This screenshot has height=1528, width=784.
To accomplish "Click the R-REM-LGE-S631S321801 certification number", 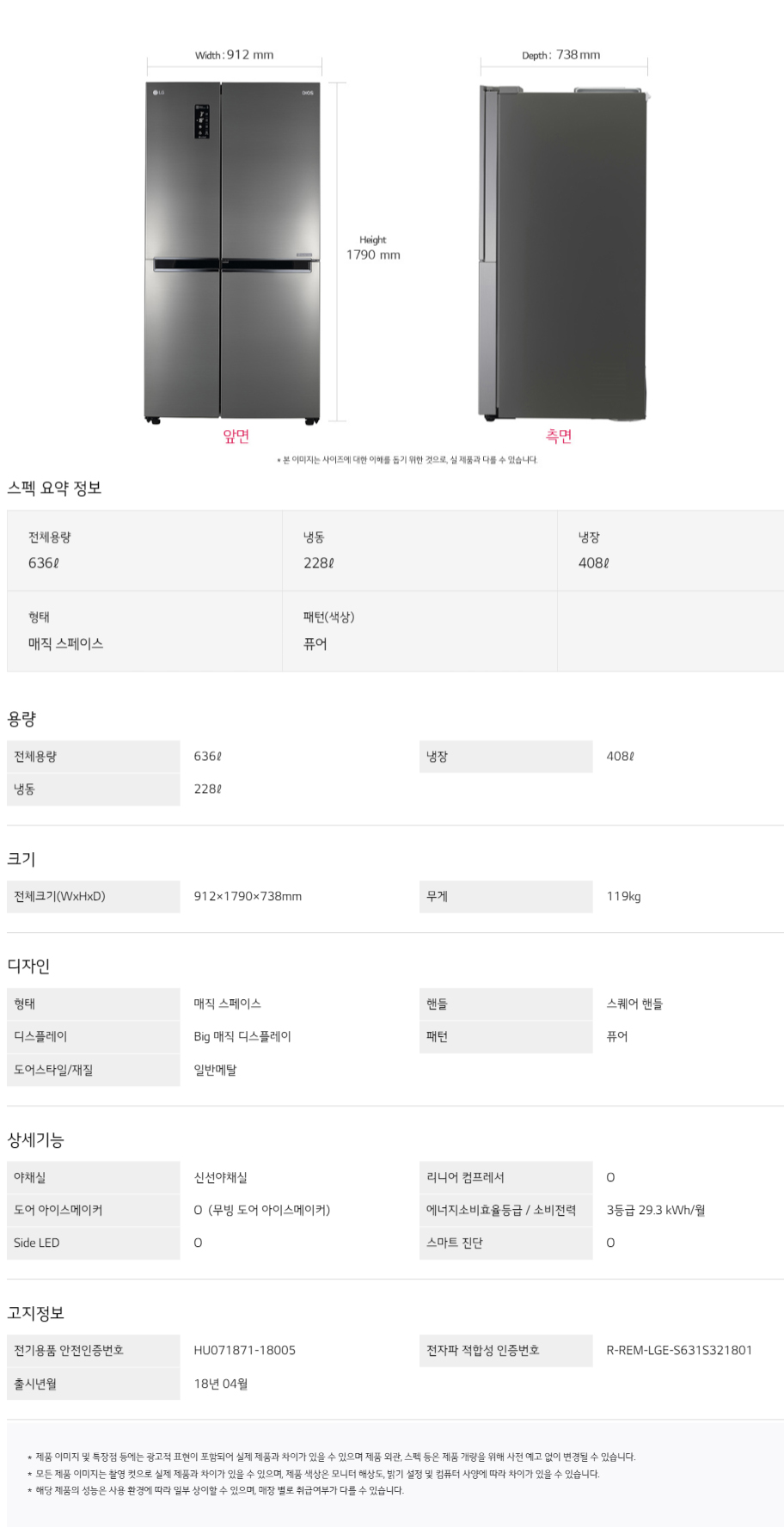I will coord(678,1350).
